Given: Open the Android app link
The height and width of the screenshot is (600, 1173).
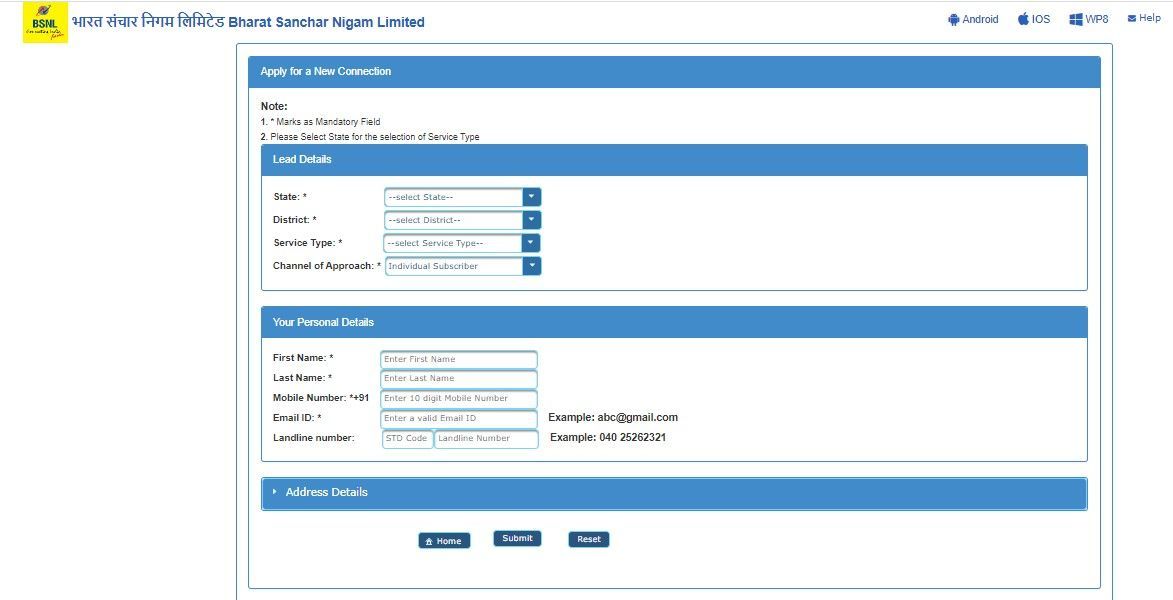Looking at the screenshot, I should tap(973, 19).
